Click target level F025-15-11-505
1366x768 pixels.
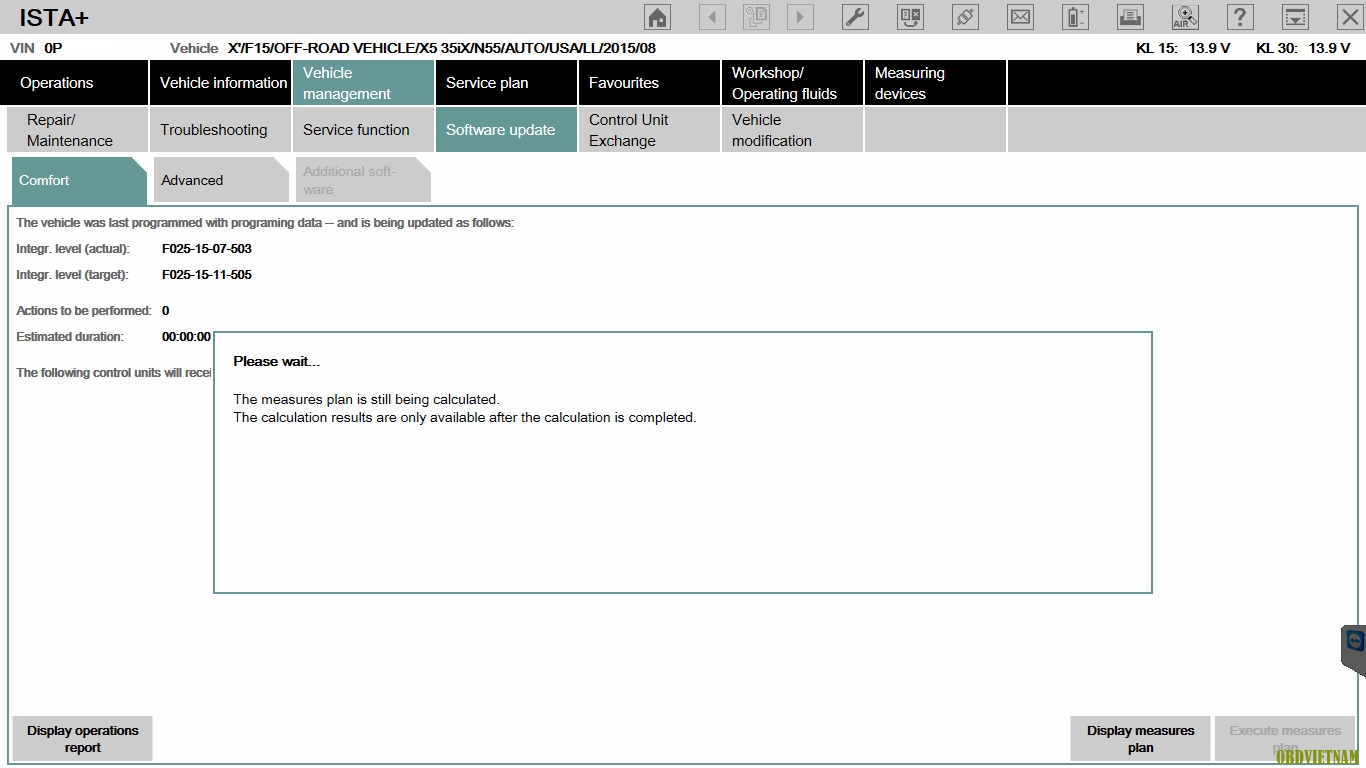[207, 275]
